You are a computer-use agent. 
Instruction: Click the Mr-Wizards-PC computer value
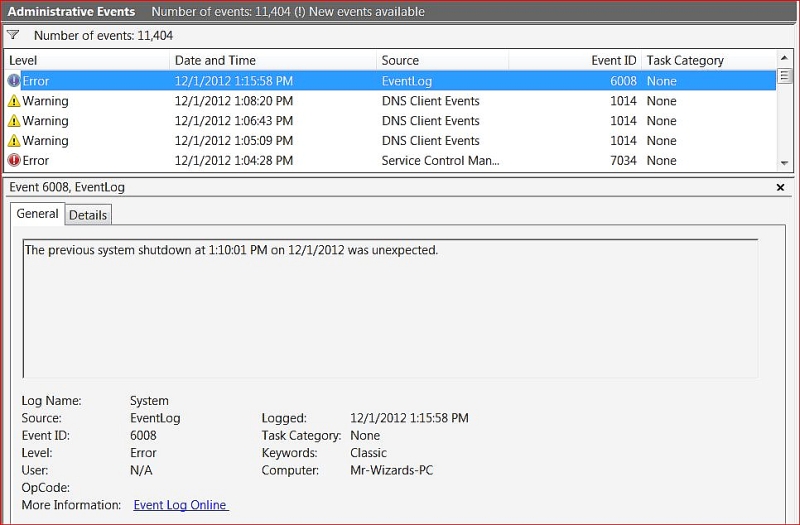(x=391, y=470)
